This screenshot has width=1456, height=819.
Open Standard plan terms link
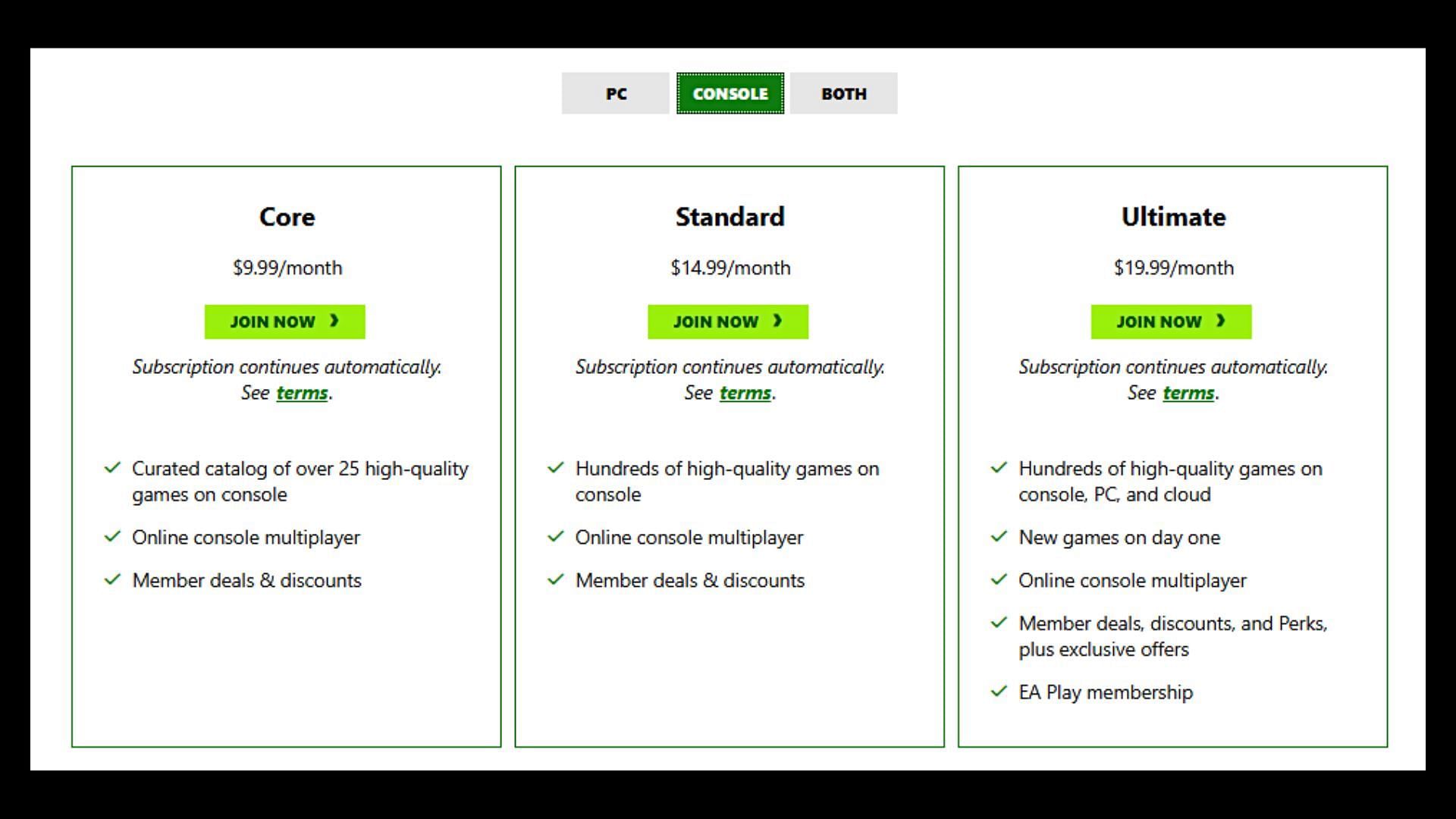[x=746, y=393]
